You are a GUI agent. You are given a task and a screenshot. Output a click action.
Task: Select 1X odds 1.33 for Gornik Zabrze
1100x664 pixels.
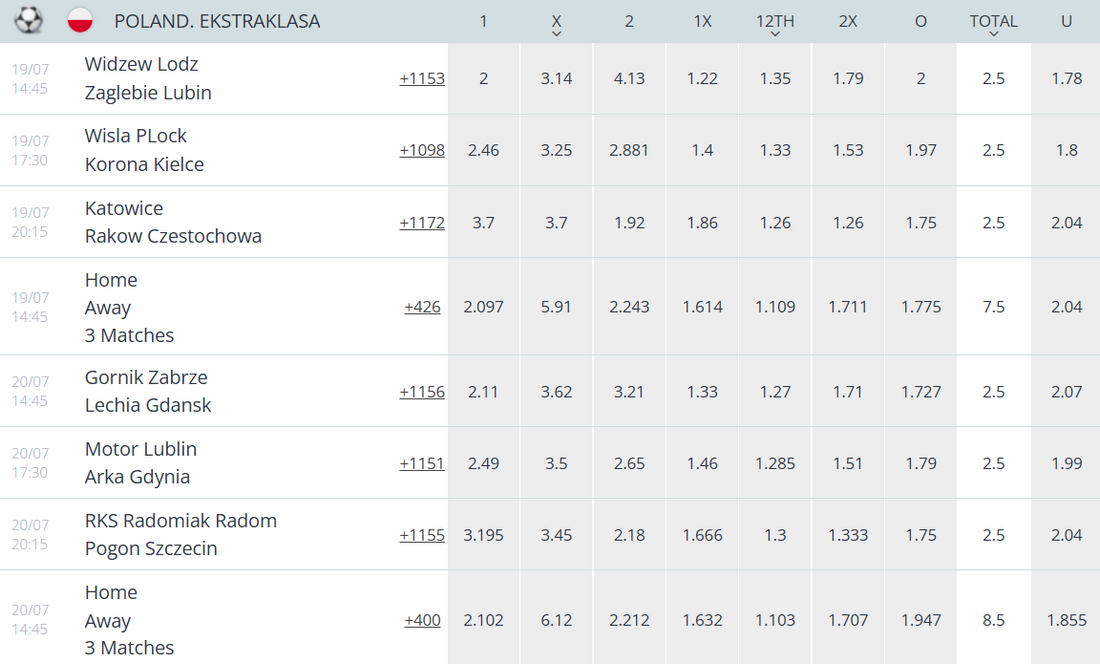click(x=702, y=391)
